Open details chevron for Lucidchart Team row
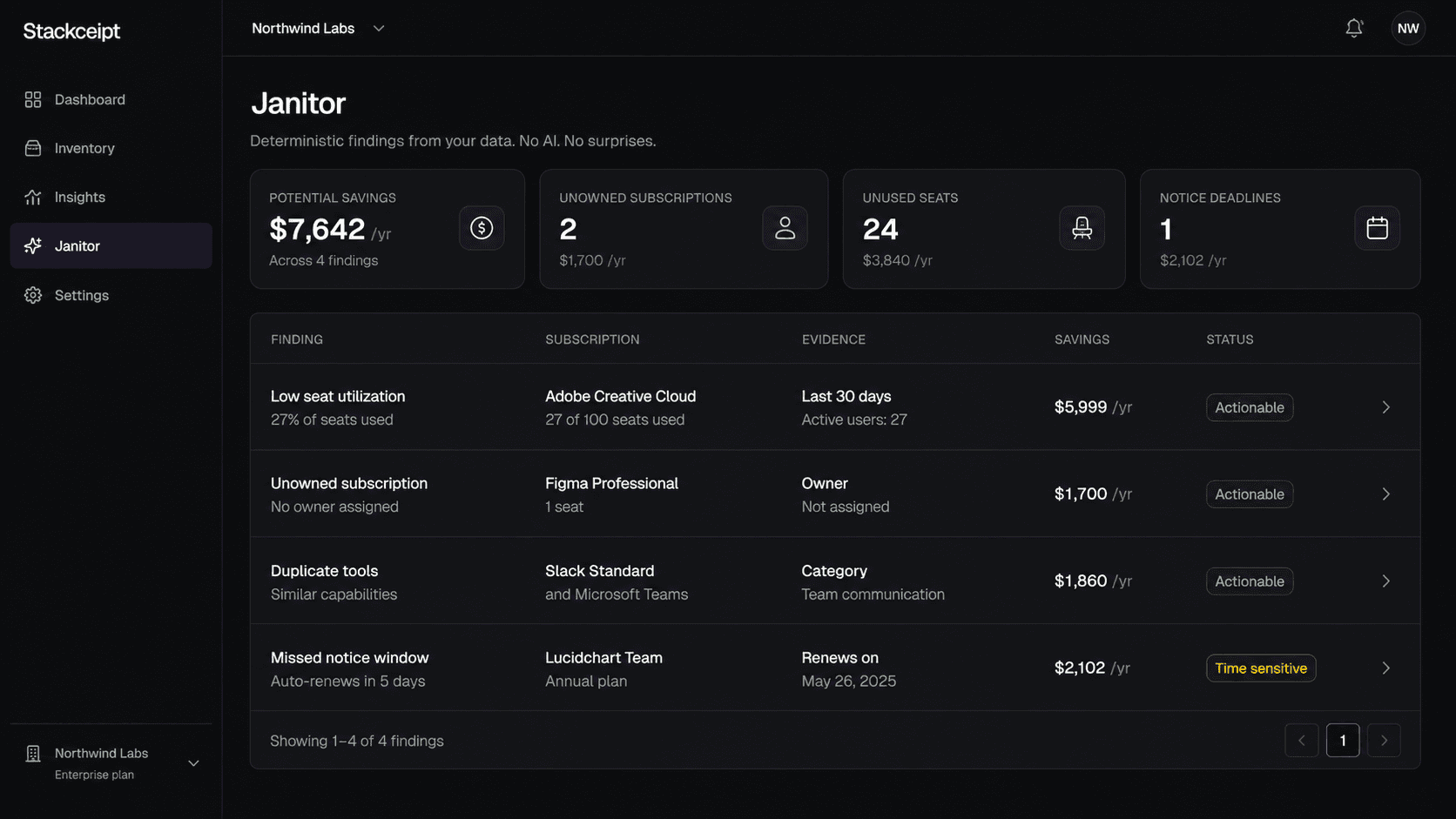 (x=1385, y=668)
